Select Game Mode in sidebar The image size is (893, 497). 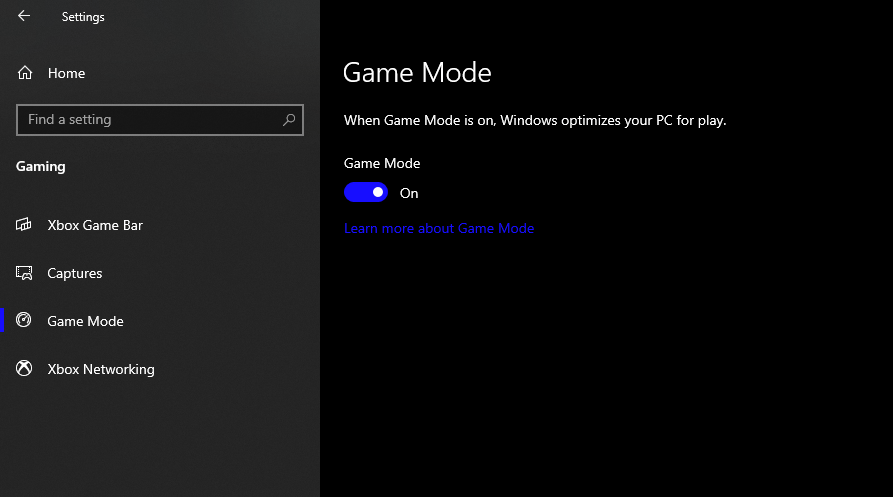pyautogui.click(x=85, y=321)
